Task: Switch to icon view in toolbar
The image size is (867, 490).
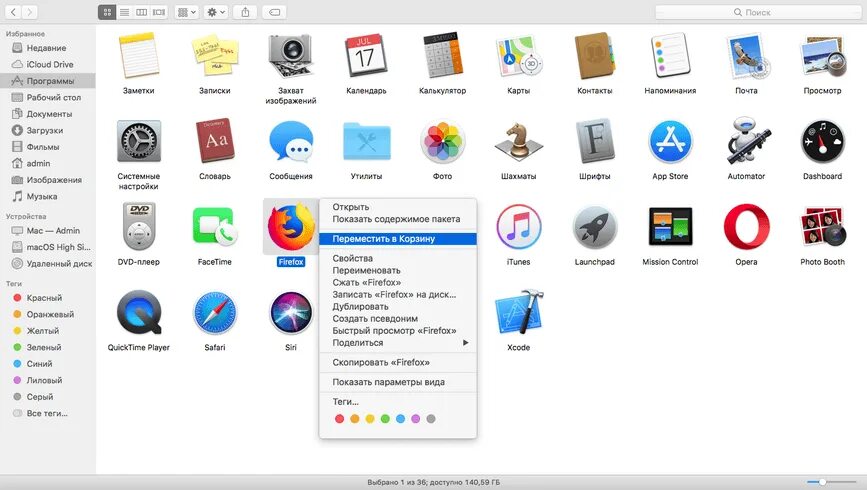Action: click(107, 12)
